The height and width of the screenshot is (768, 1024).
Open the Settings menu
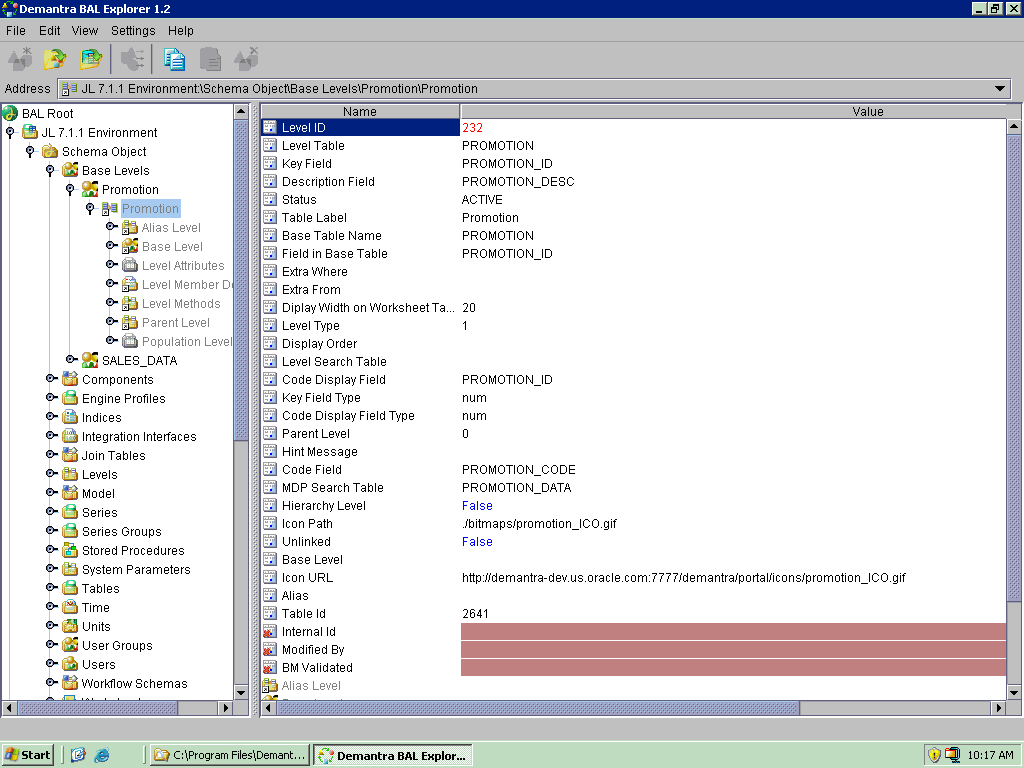133,31
